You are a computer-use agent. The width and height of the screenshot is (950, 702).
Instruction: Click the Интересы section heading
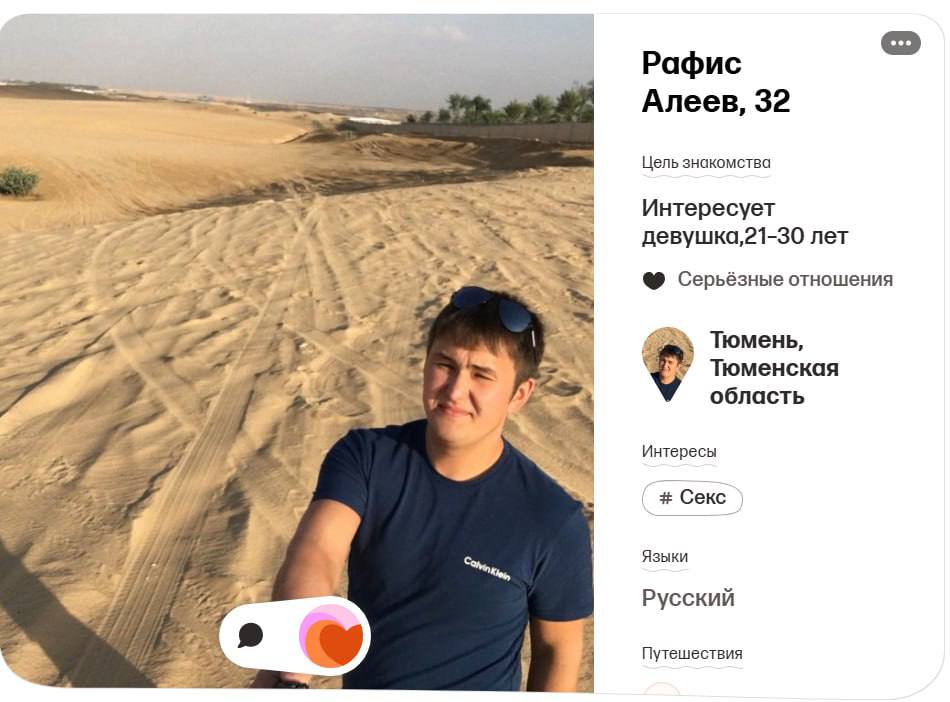679,451
